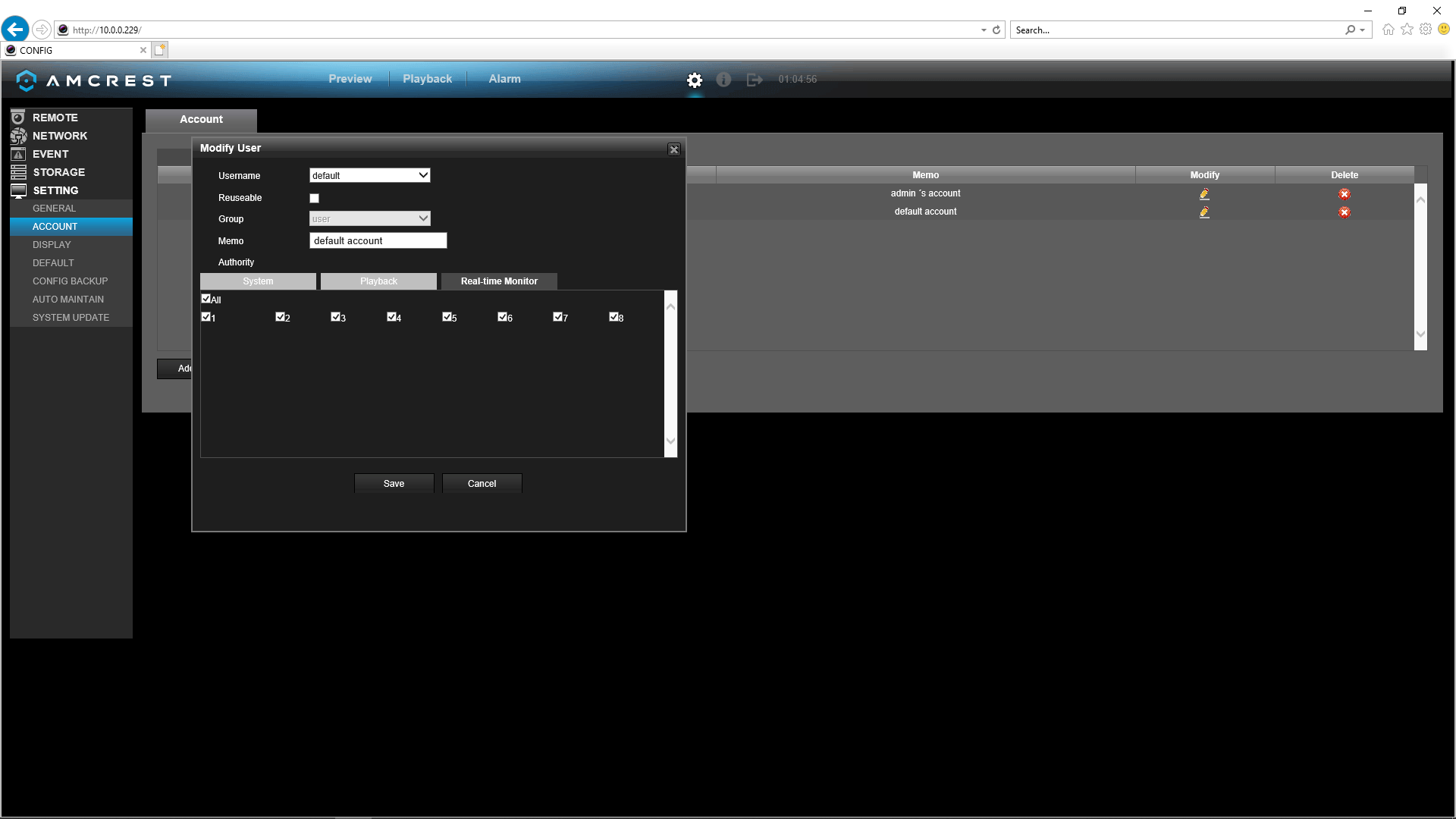1456x819 pixels.
Task: Toggle the All channels checkbox
Action: point(206,299)
